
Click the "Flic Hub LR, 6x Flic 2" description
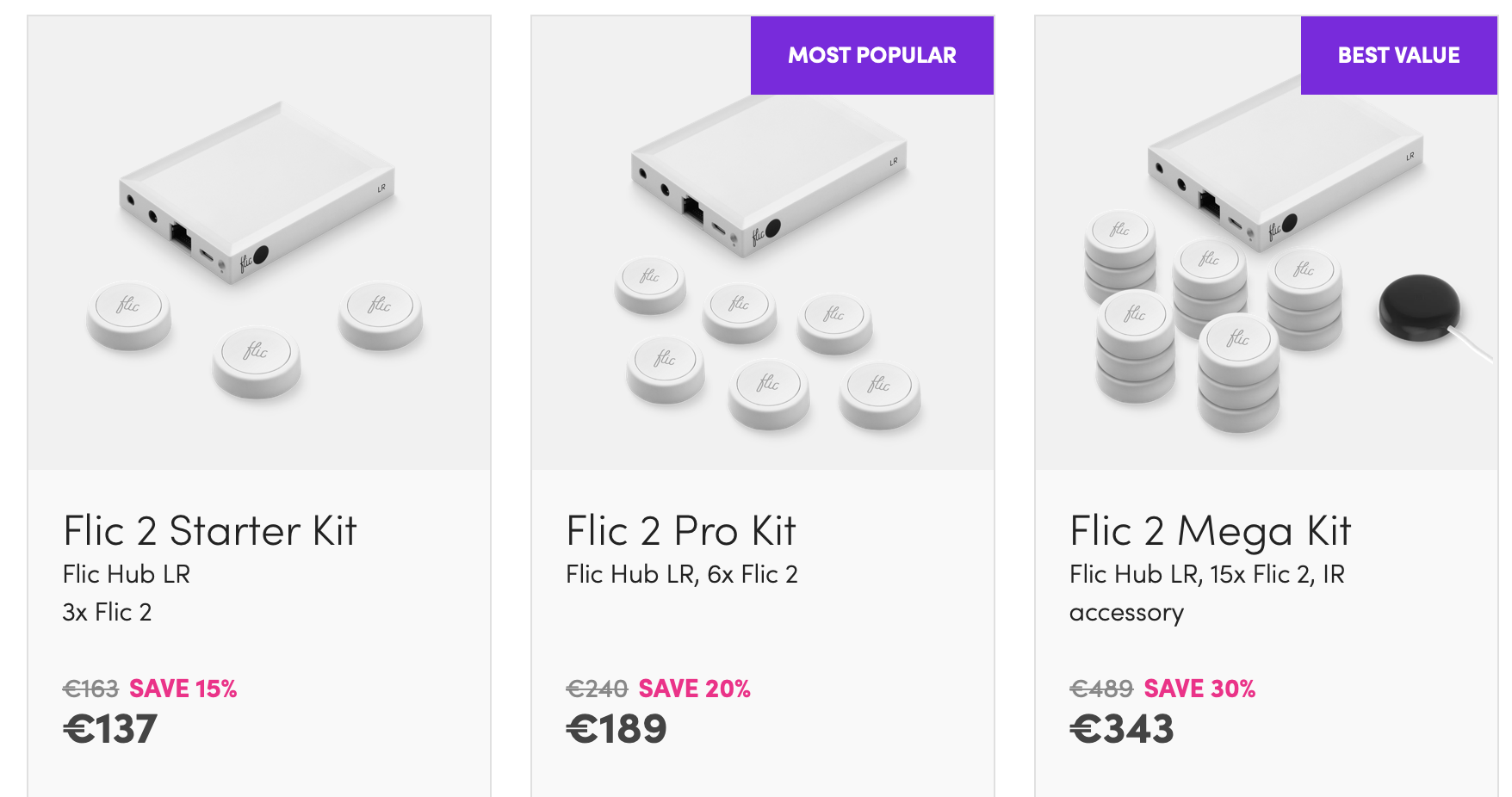681,574
